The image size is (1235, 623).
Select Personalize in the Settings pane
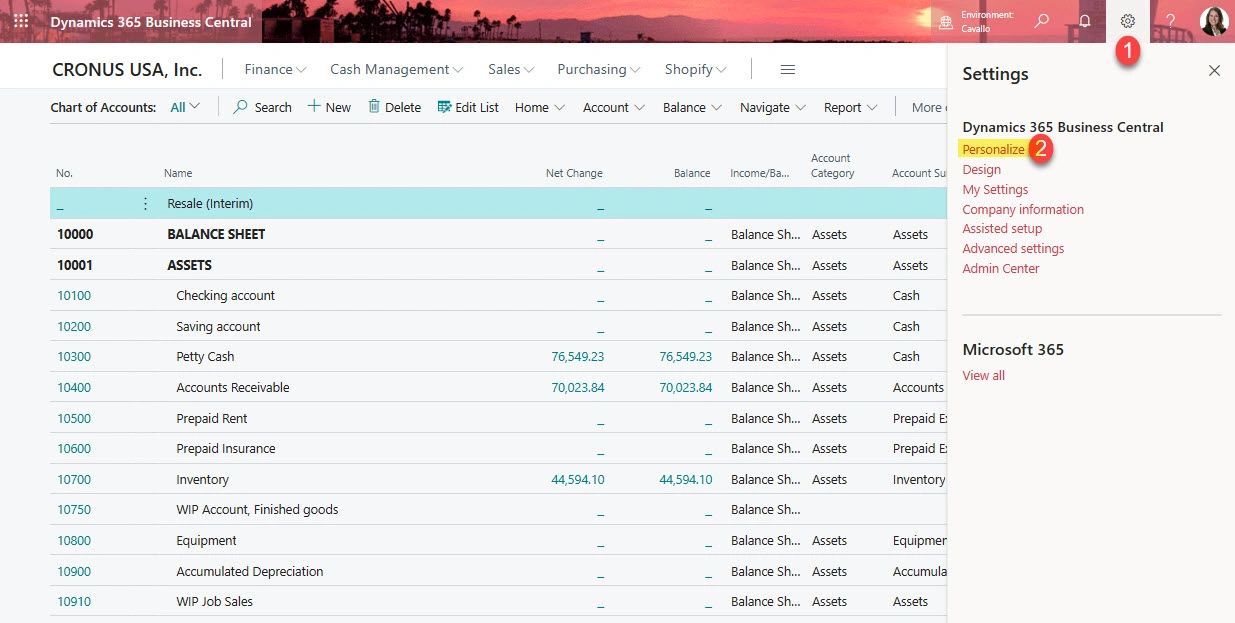coord(993,148)
